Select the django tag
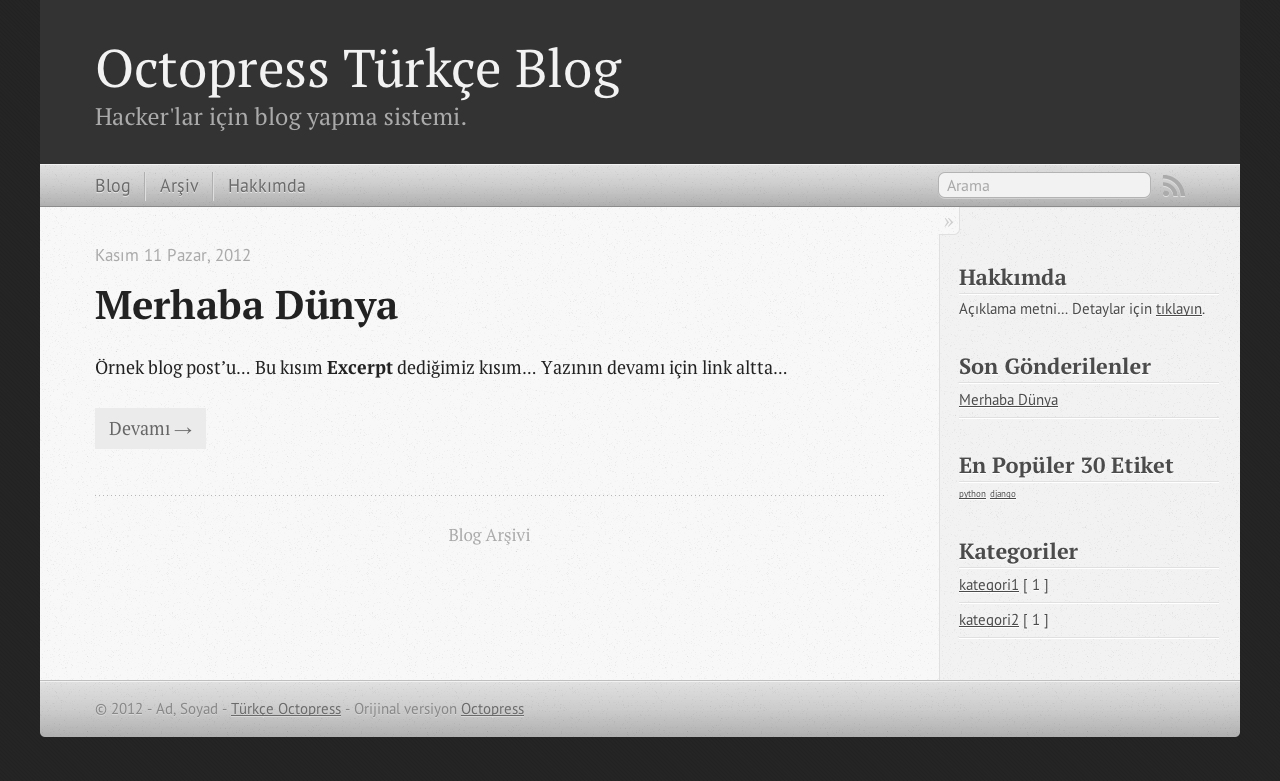 point(1003,494)
